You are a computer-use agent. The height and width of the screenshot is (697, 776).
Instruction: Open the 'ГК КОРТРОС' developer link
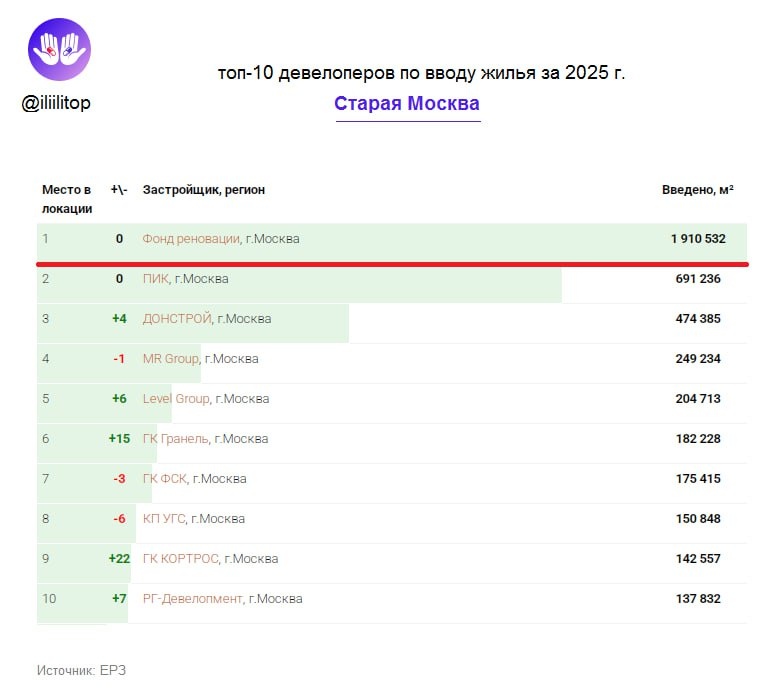tap(181, 559)
